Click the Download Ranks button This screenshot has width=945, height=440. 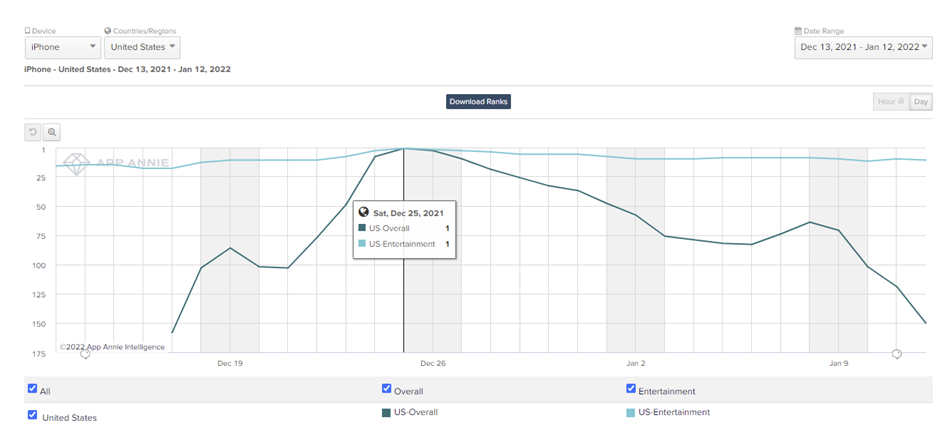click(x=478, y=102)
